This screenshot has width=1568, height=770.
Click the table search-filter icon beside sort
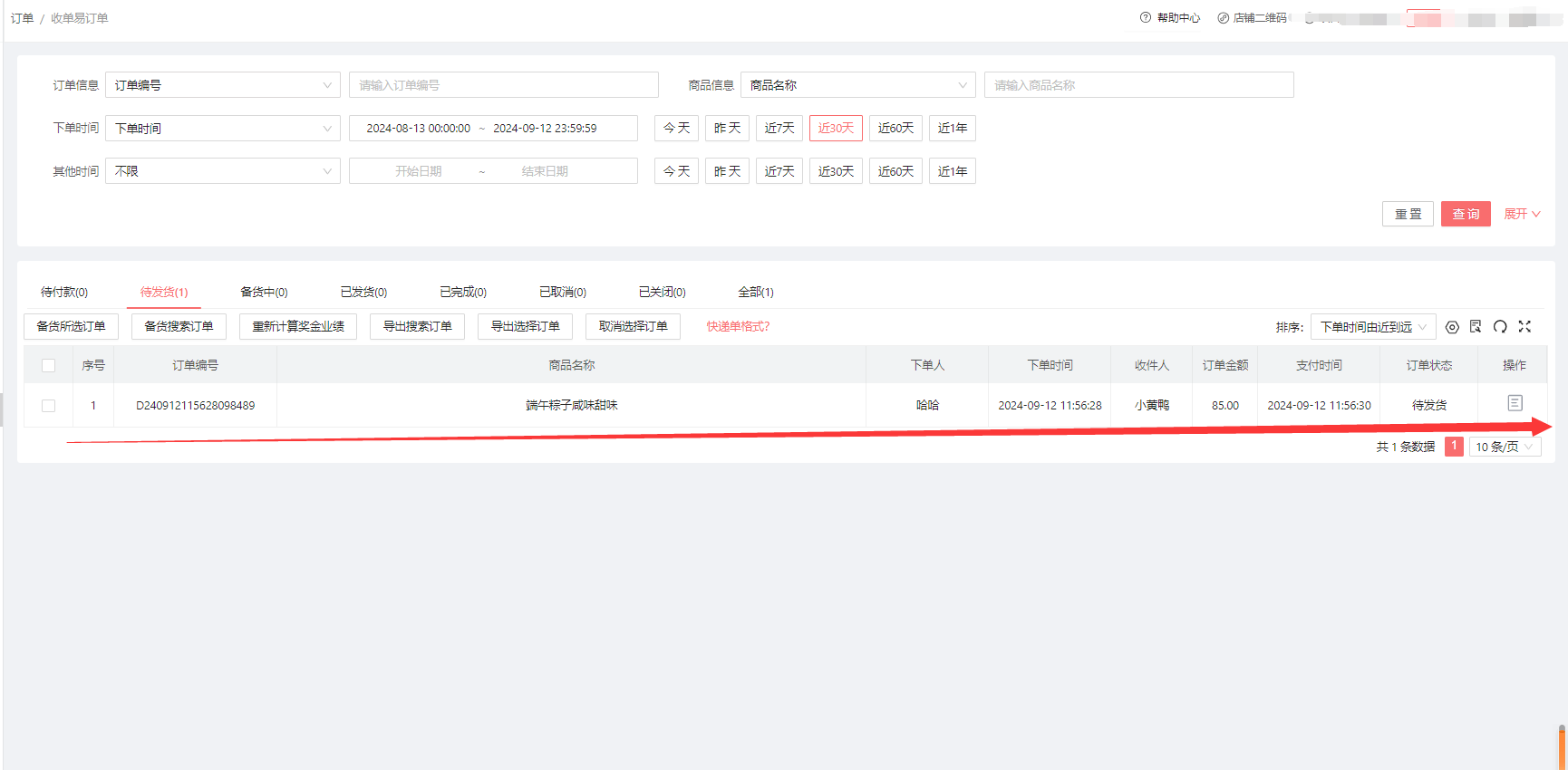point(1476,327)
